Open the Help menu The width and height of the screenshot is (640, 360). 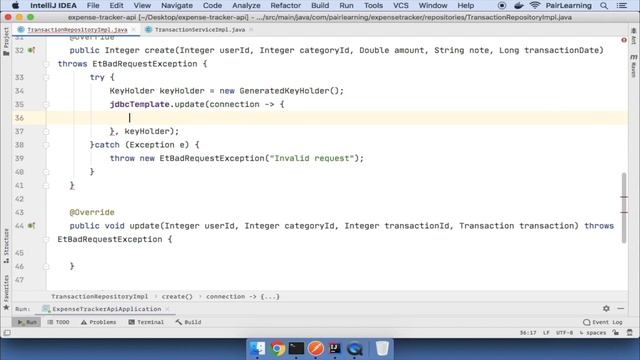pos(465,6)
